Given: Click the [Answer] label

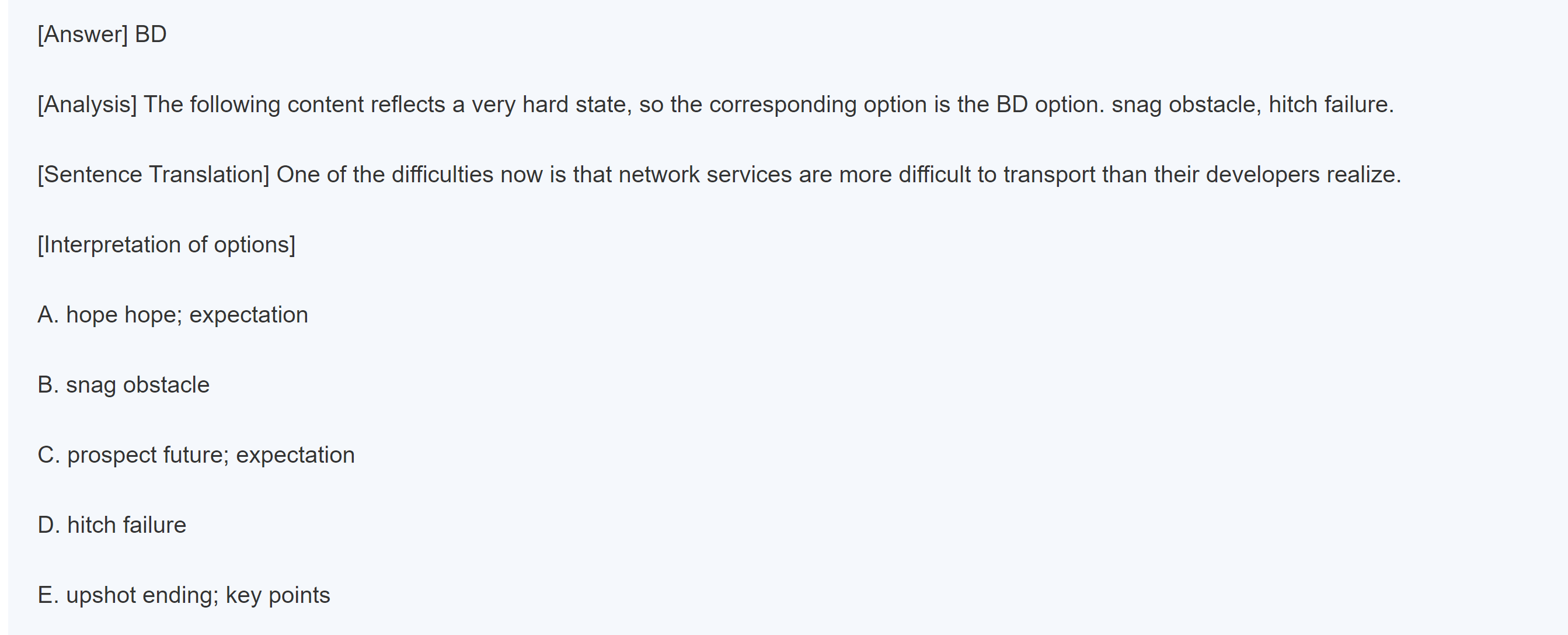Looking at the screenshot, I should [x=82, y=34].
